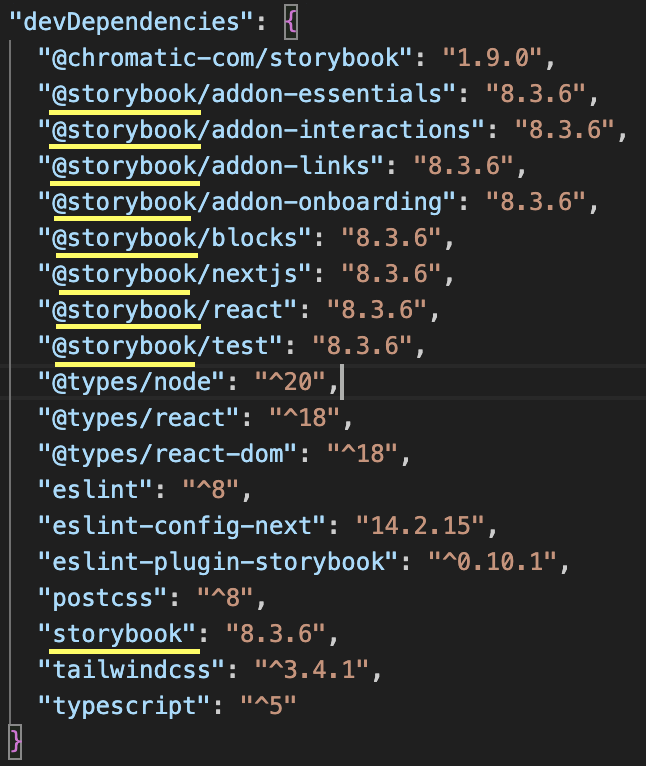Click "@storybook/test" package name
646x766 pixels.
click(x=160, y=346)
